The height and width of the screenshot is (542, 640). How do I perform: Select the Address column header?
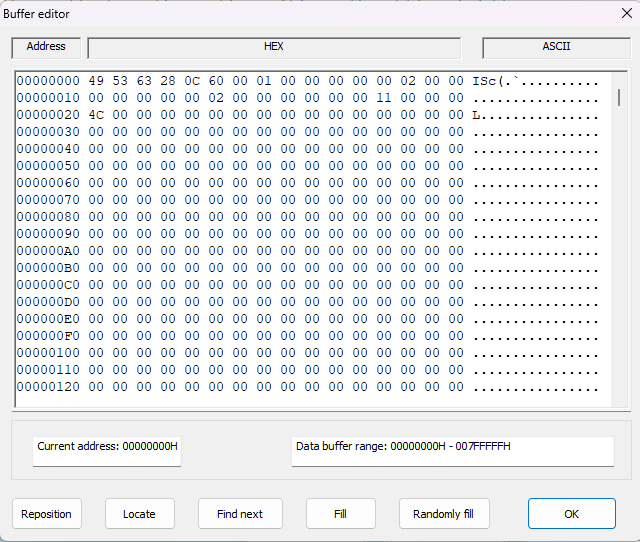coord(46,47)
